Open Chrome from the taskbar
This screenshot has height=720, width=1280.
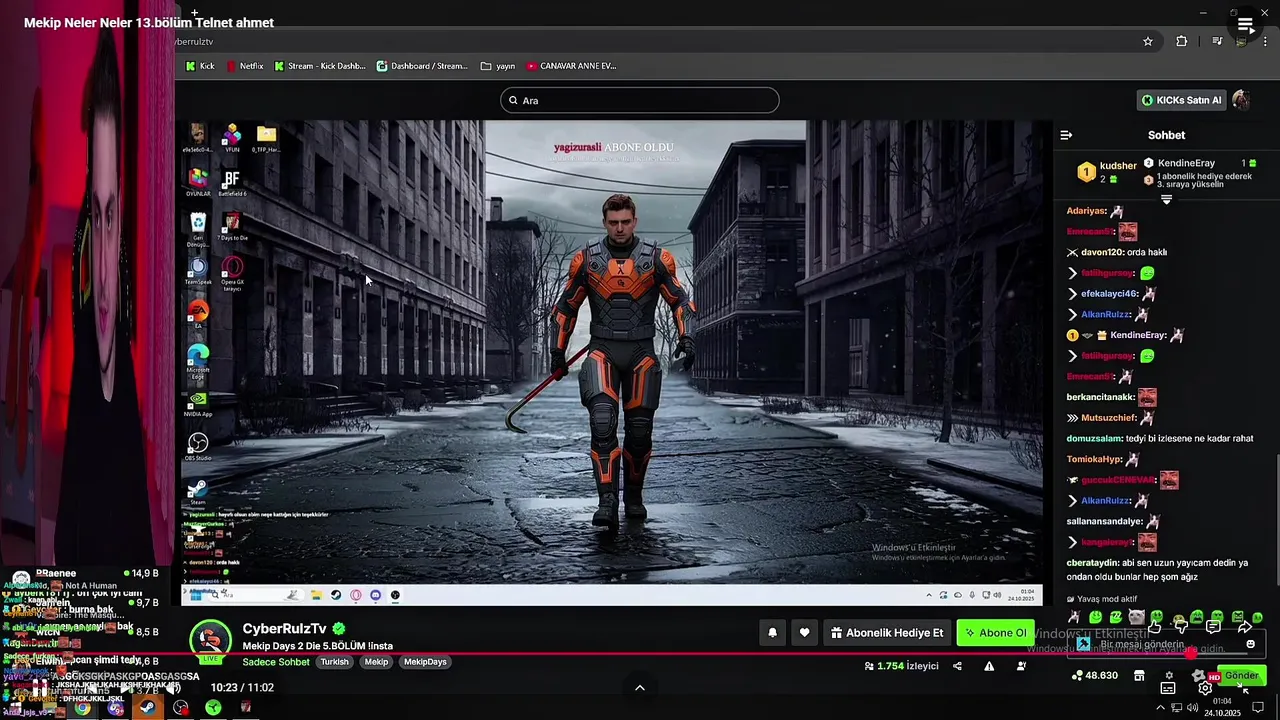point(83,708)
